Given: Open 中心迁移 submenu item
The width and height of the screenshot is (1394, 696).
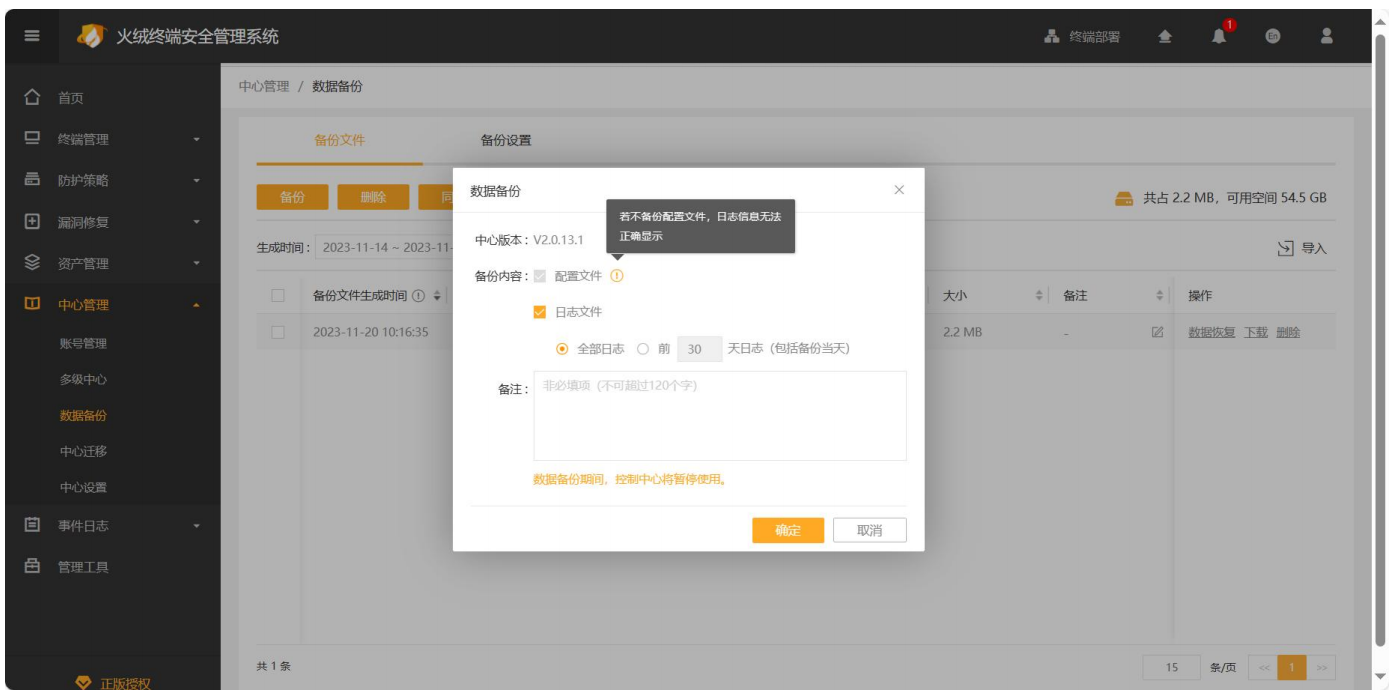Looking at the screenshot, I should pyautogui.click(x=83, y=452).
